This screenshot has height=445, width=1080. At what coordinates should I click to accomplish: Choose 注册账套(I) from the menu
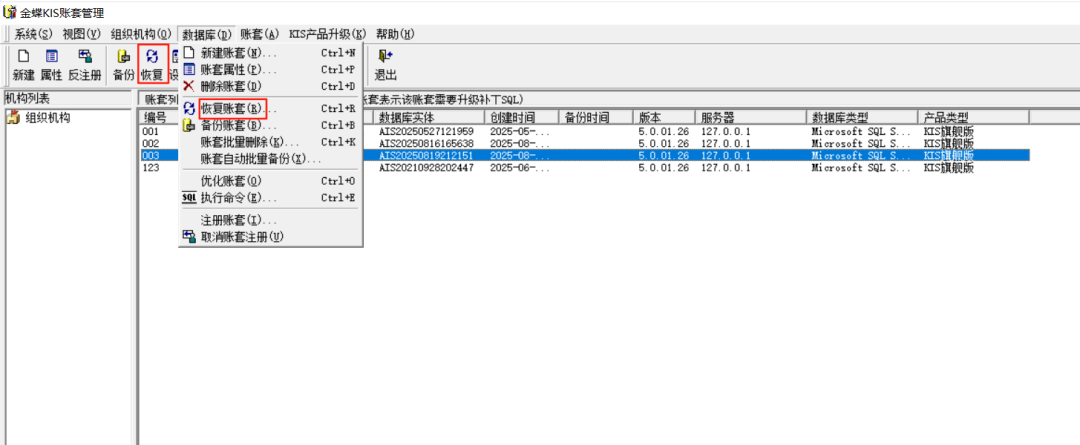click(x=270, y=220)
